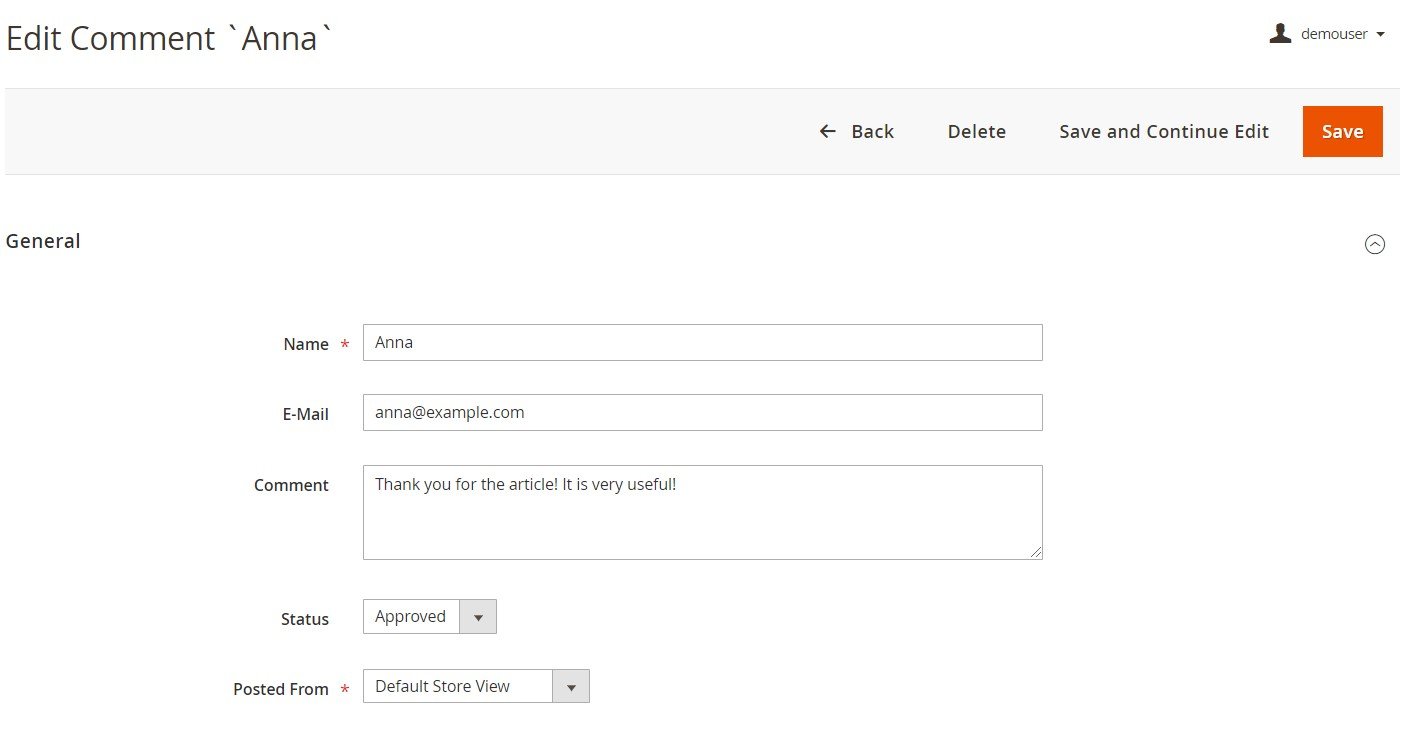Click the orange Save button
This screenshot has height=730, width=1408.
point(1342,131)
